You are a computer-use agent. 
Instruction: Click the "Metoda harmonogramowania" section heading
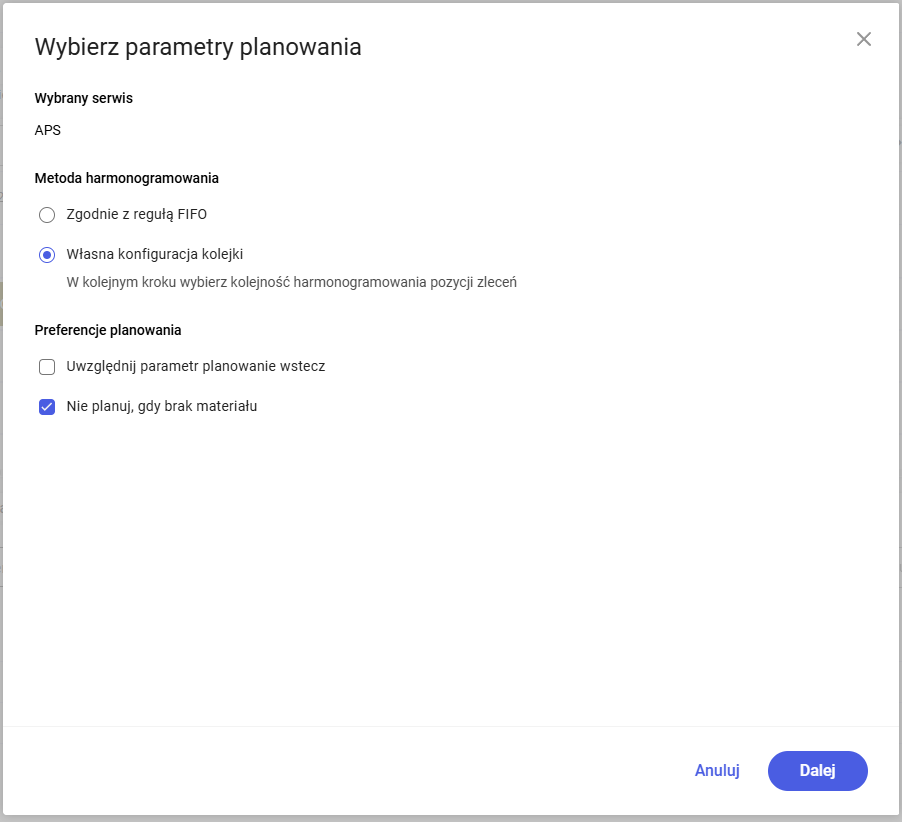126,177
